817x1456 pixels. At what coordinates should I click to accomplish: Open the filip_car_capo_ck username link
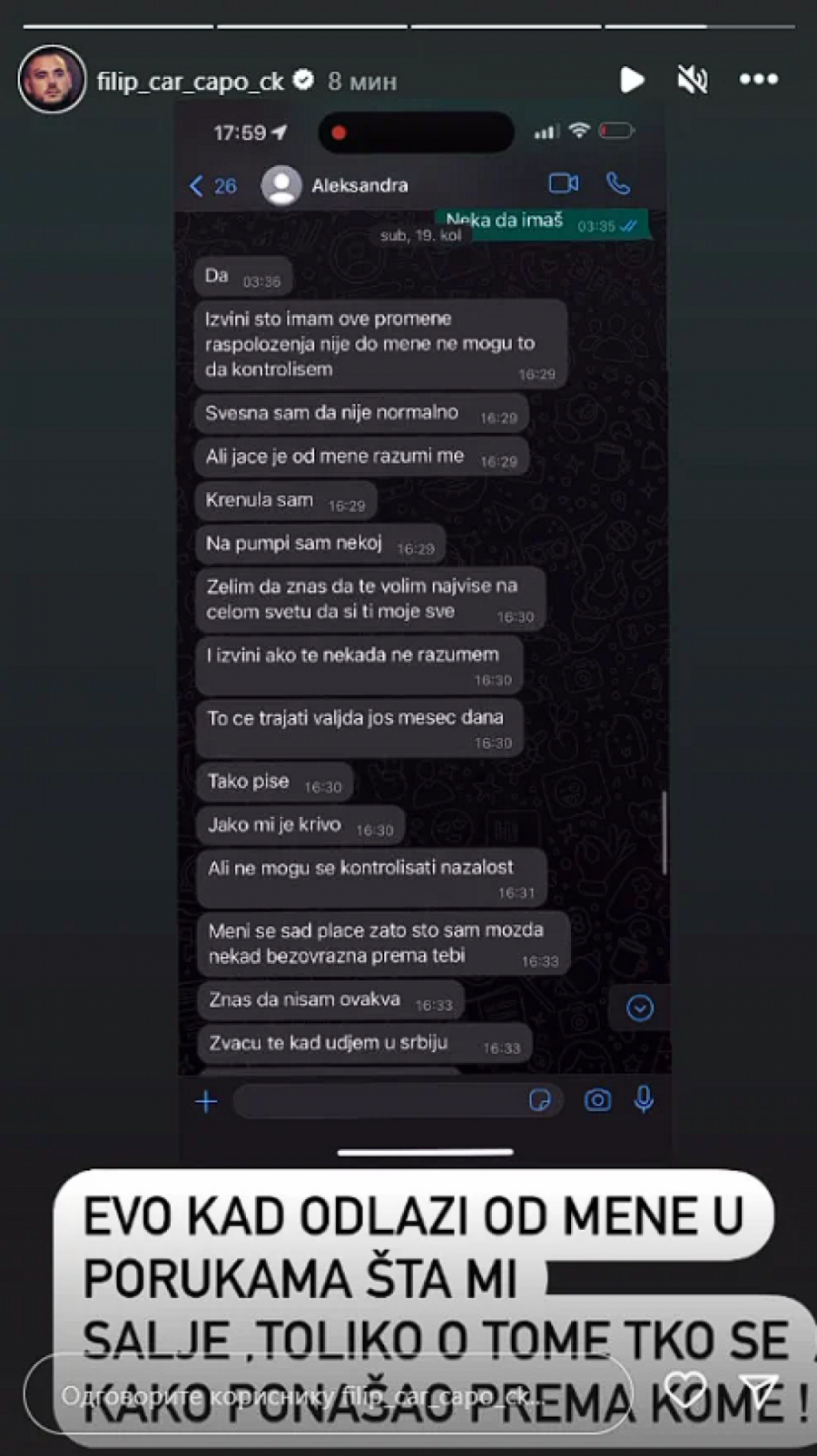[x=191, y=82]
